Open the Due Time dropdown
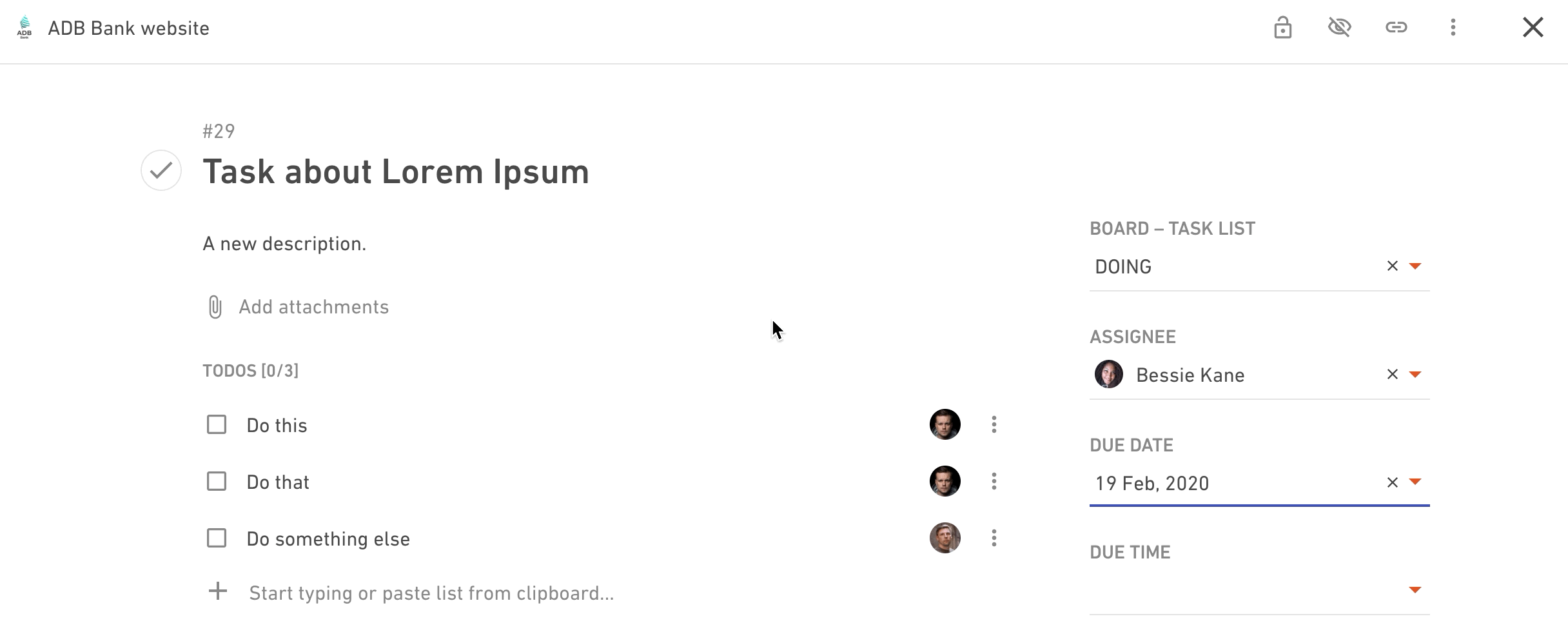The height and width of the screenshot is (632, 1568). coord(1259,590)
